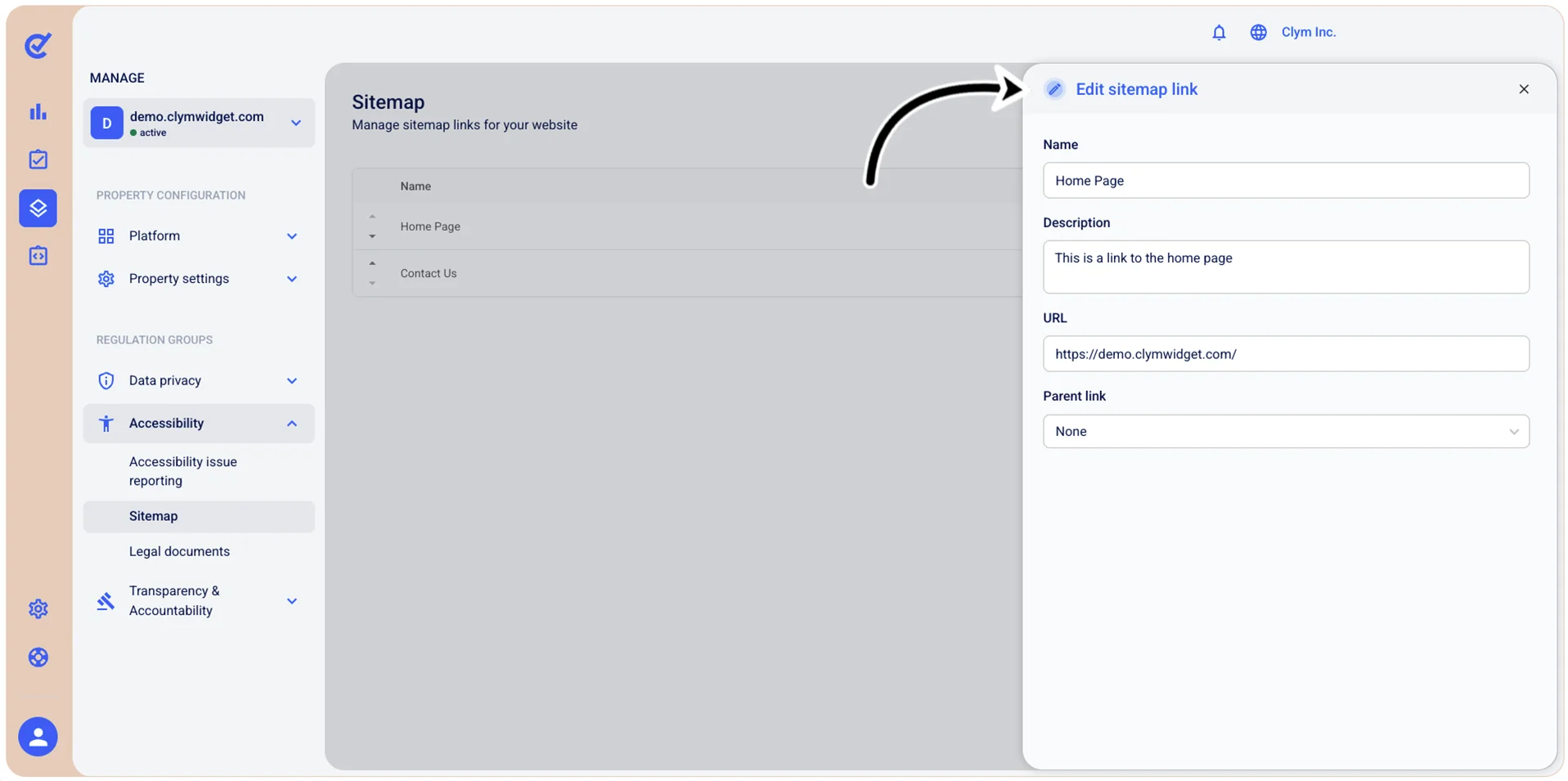The width and height of the screenshot is (1568, 781).
Task: Click the Data privacy shield icon
Action: tap(106, 381)
